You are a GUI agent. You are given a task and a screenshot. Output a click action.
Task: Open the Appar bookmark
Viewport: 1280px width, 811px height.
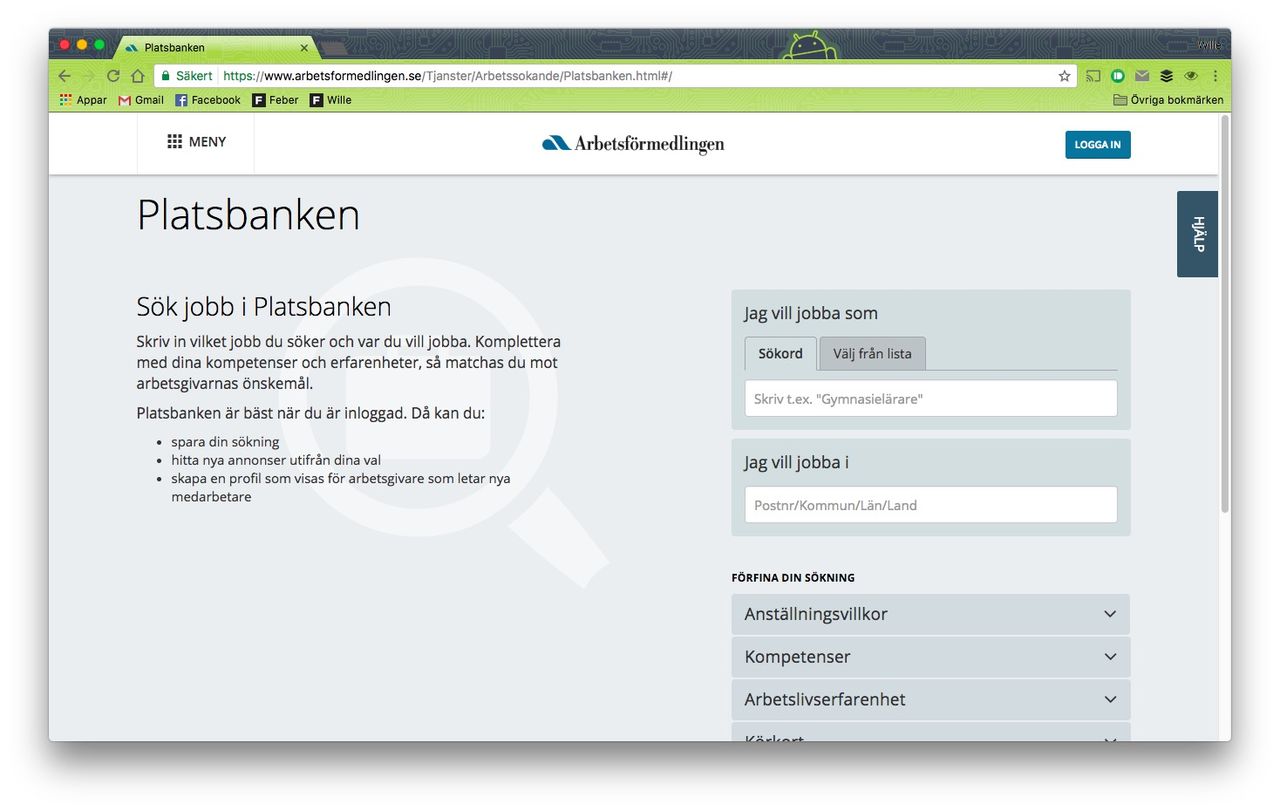pos(83,100)
